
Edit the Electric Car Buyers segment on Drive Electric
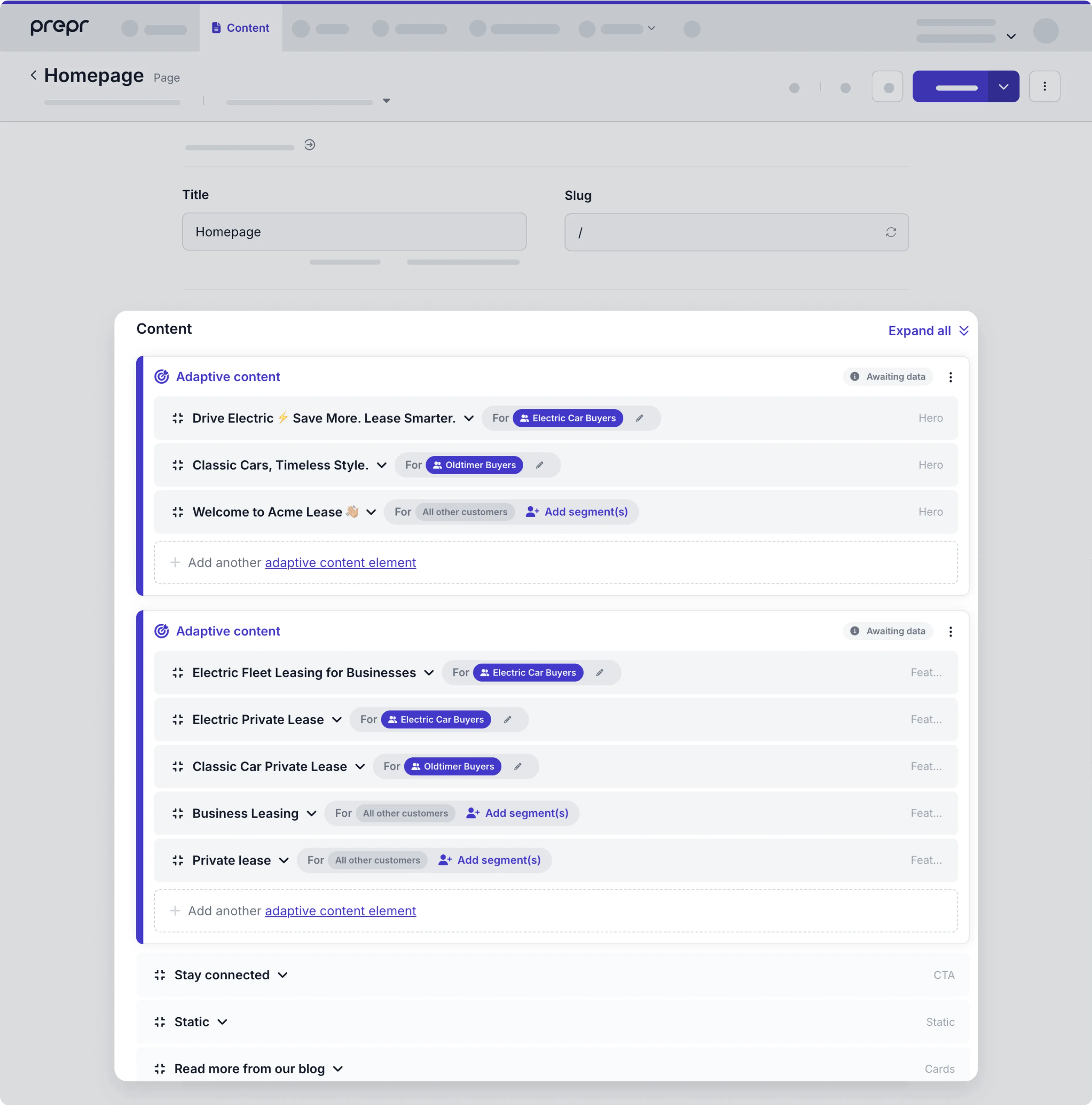point(640,418)
